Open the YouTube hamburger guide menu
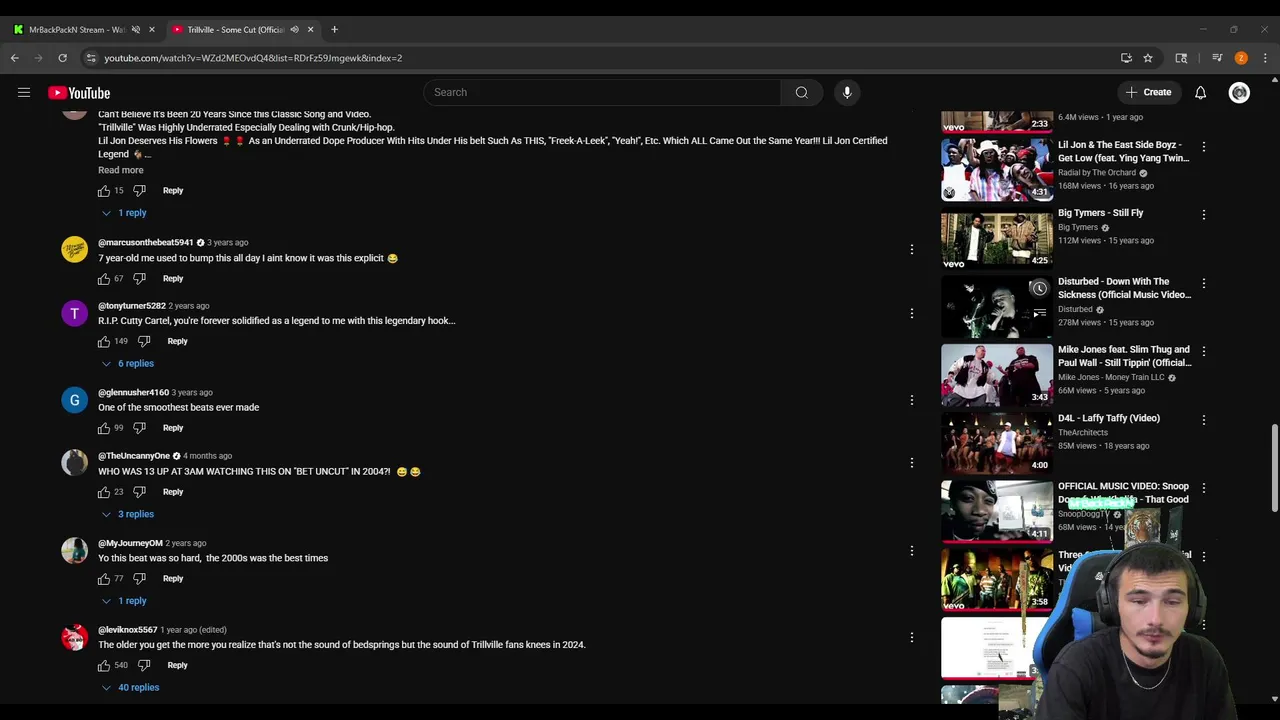 [x=24, y=92]
